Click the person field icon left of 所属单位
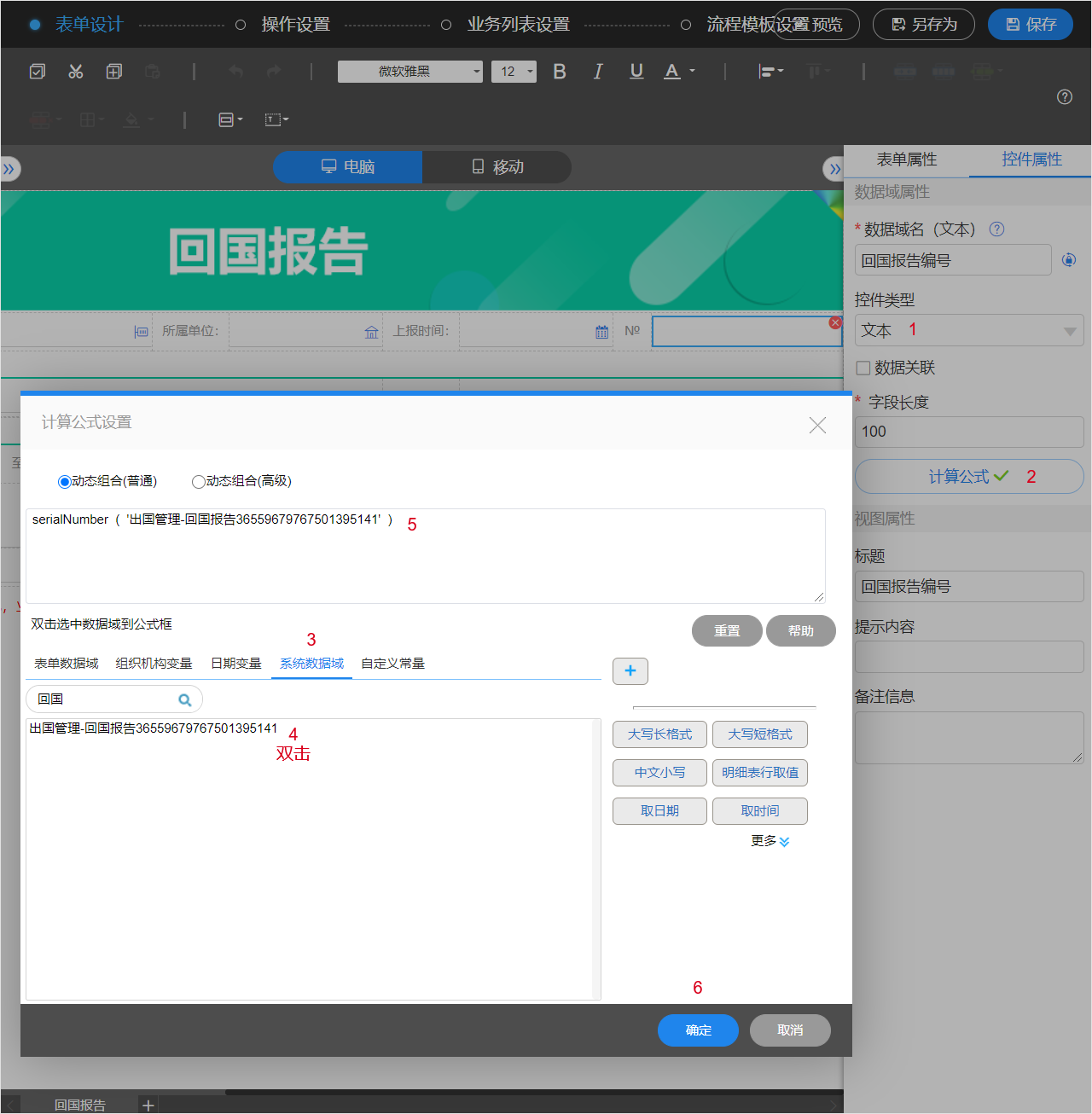1092x1114 pixels. (x=141, y=332)
